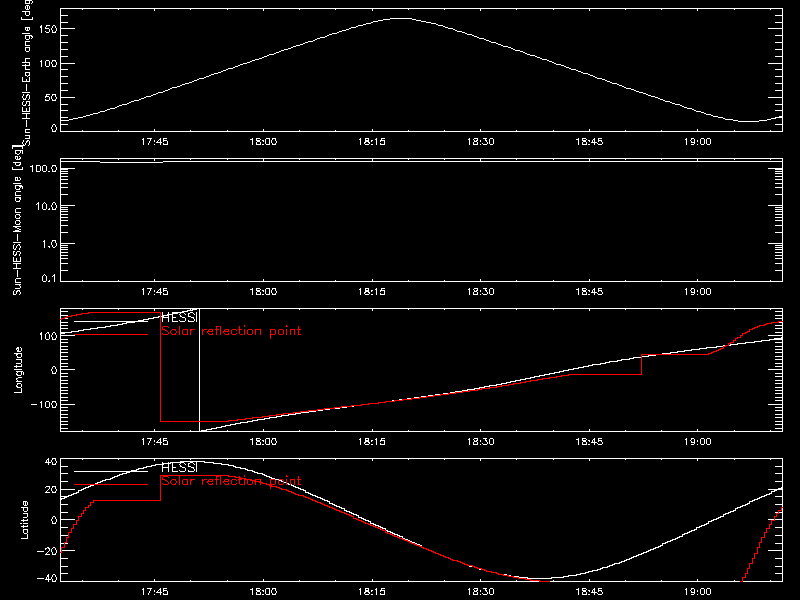This screenshot has height=600, width=800.
Task: Select 18:15 time label under Moon angle plot
Action: [x=371, y=292]
